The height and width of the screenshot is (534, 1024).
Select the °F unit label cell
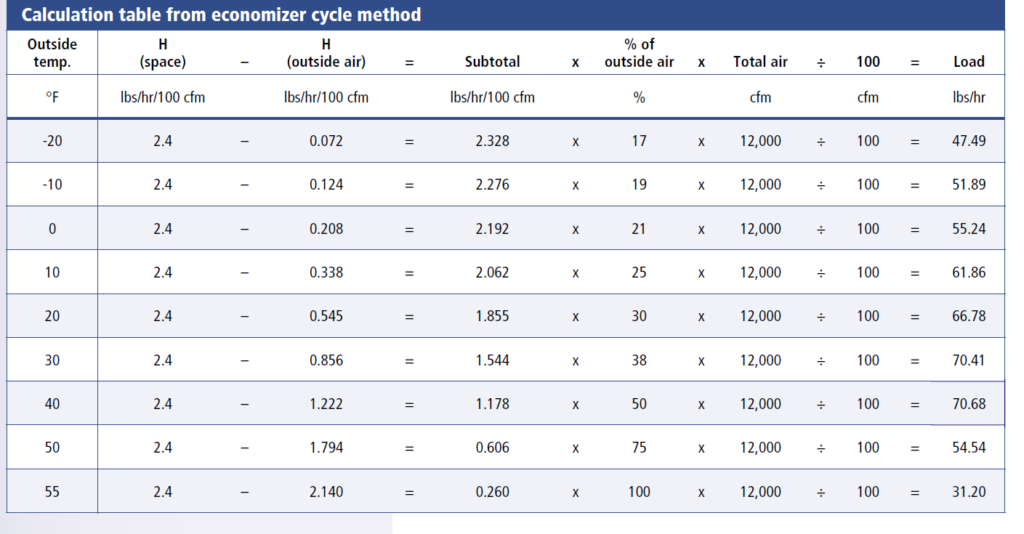tap(52, 97)
